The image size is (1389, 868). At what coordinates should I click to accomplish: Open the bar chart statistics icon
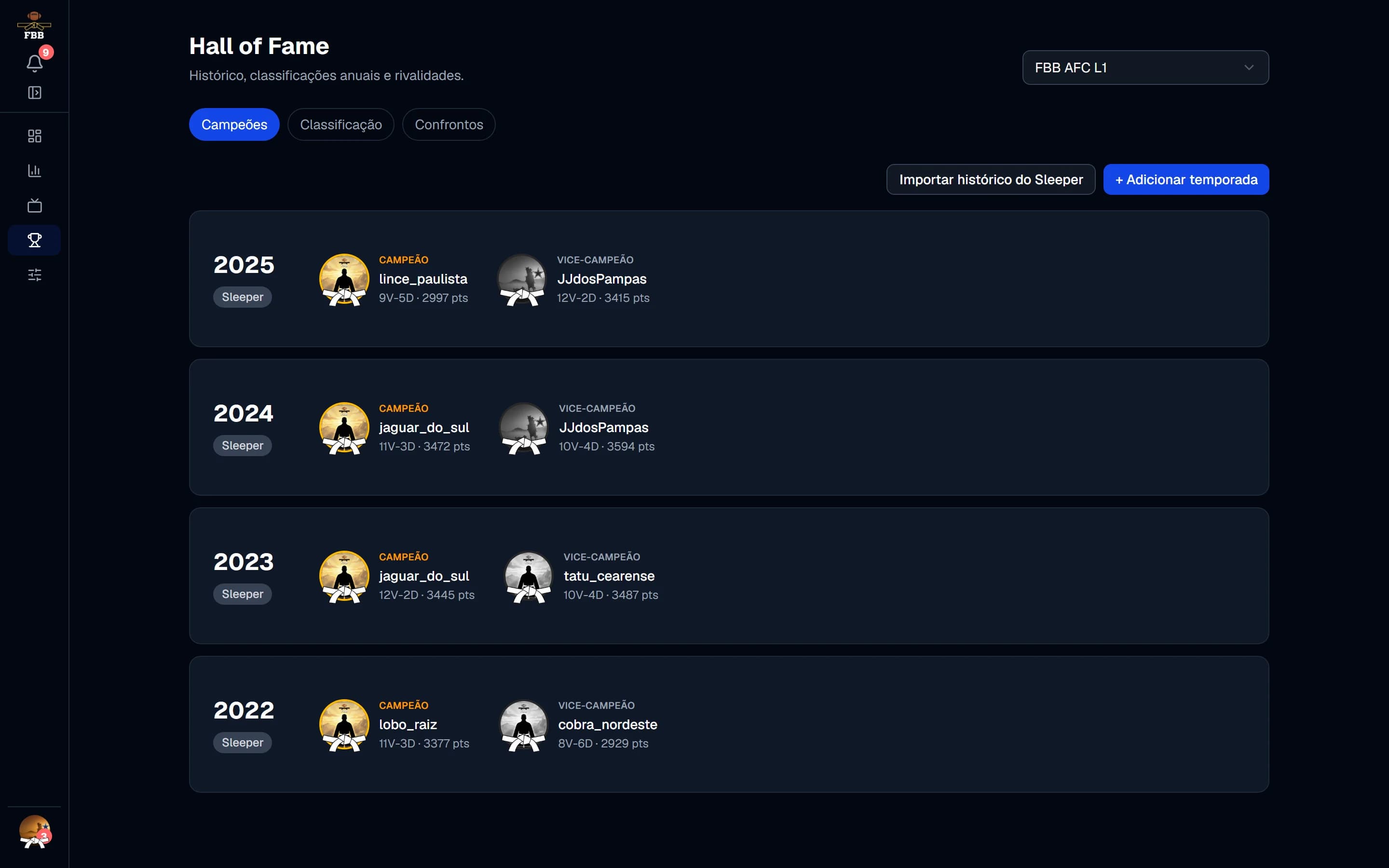(34, 171)
